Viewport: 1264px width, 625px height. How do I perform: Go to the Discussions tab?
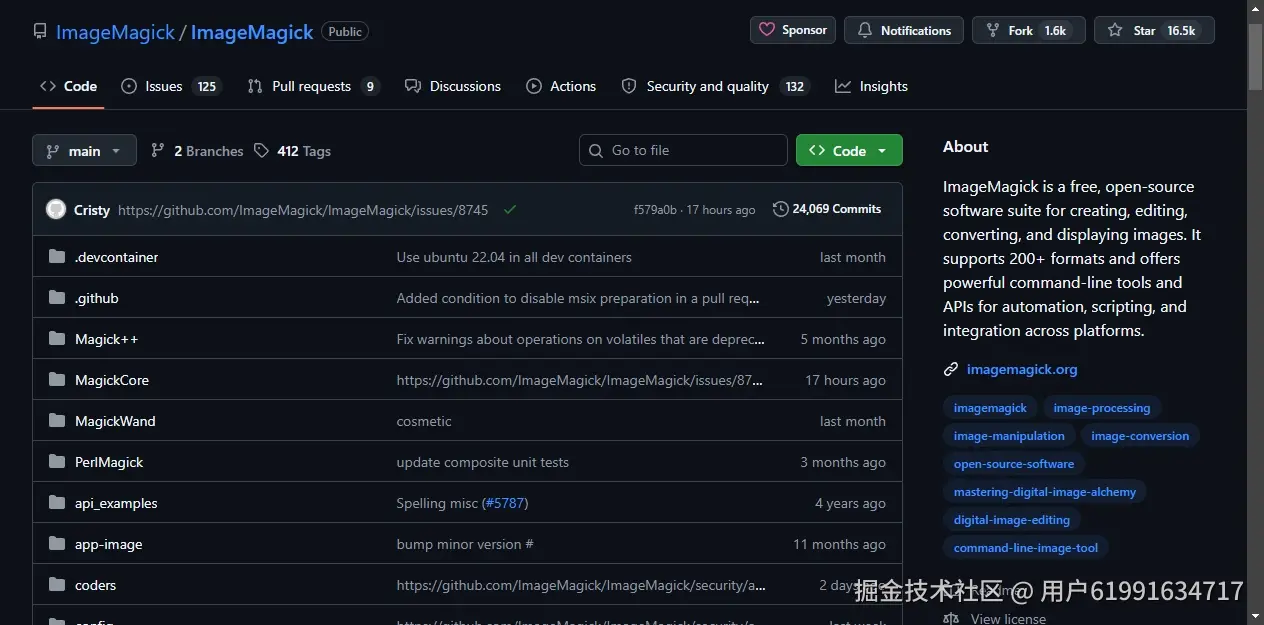tap(453, 86)
